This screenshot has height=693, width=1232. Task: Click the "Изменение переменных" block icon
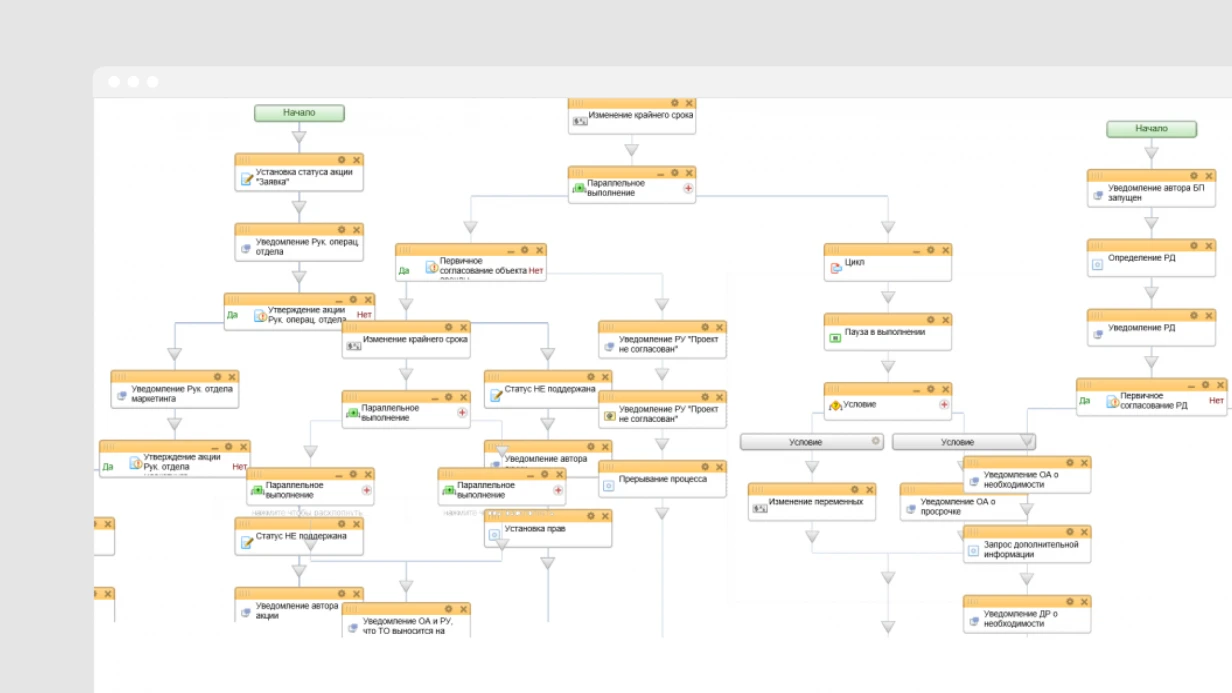[x=760, y=508]
